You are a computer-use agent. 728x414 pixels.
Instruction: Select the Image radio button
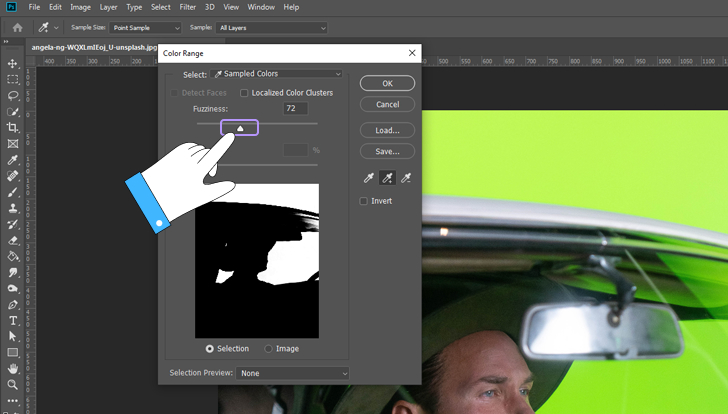(268, 349)
